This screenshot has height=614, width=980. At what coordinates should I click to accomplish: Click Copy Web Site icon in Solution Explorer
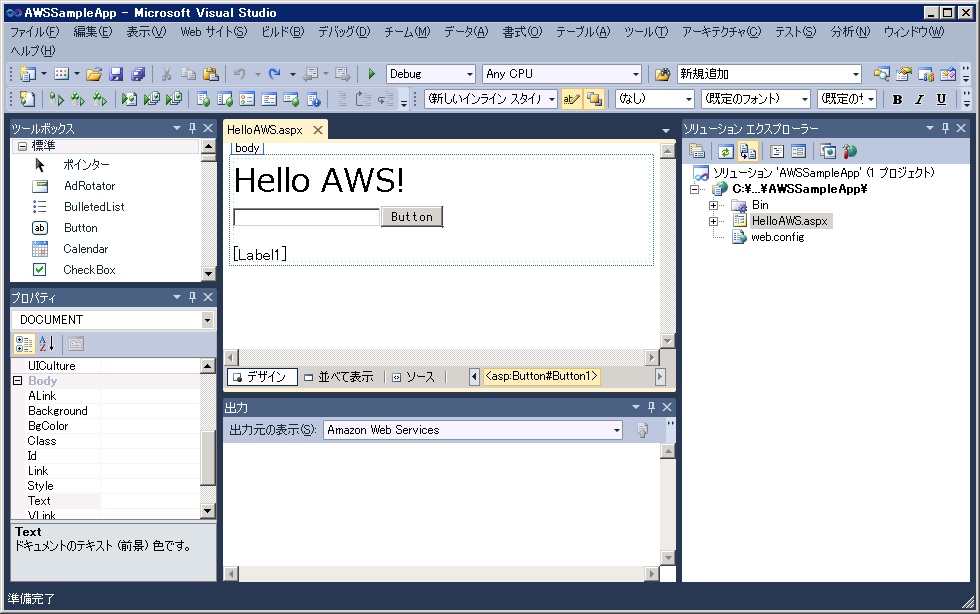pos(828,151)
